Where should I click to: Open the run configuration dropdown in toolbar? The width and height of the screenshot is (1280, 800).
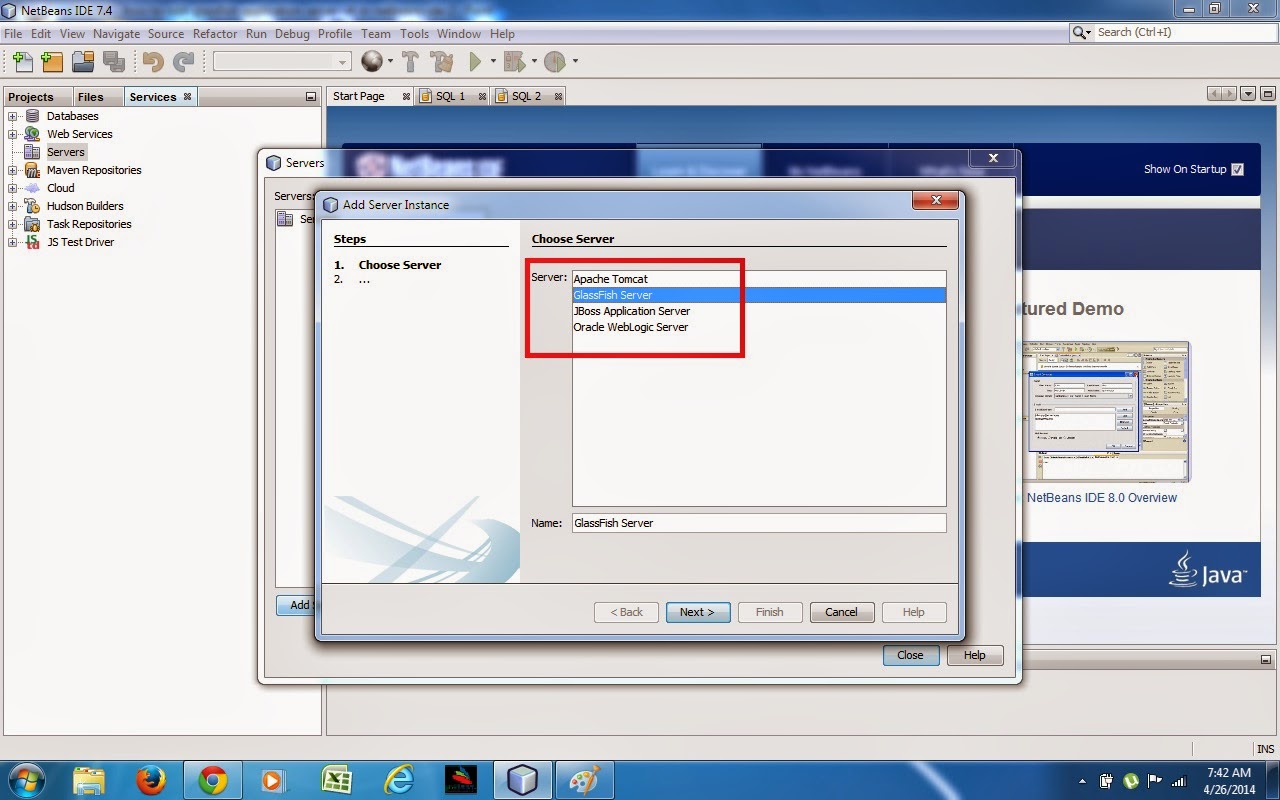[343, 61]
